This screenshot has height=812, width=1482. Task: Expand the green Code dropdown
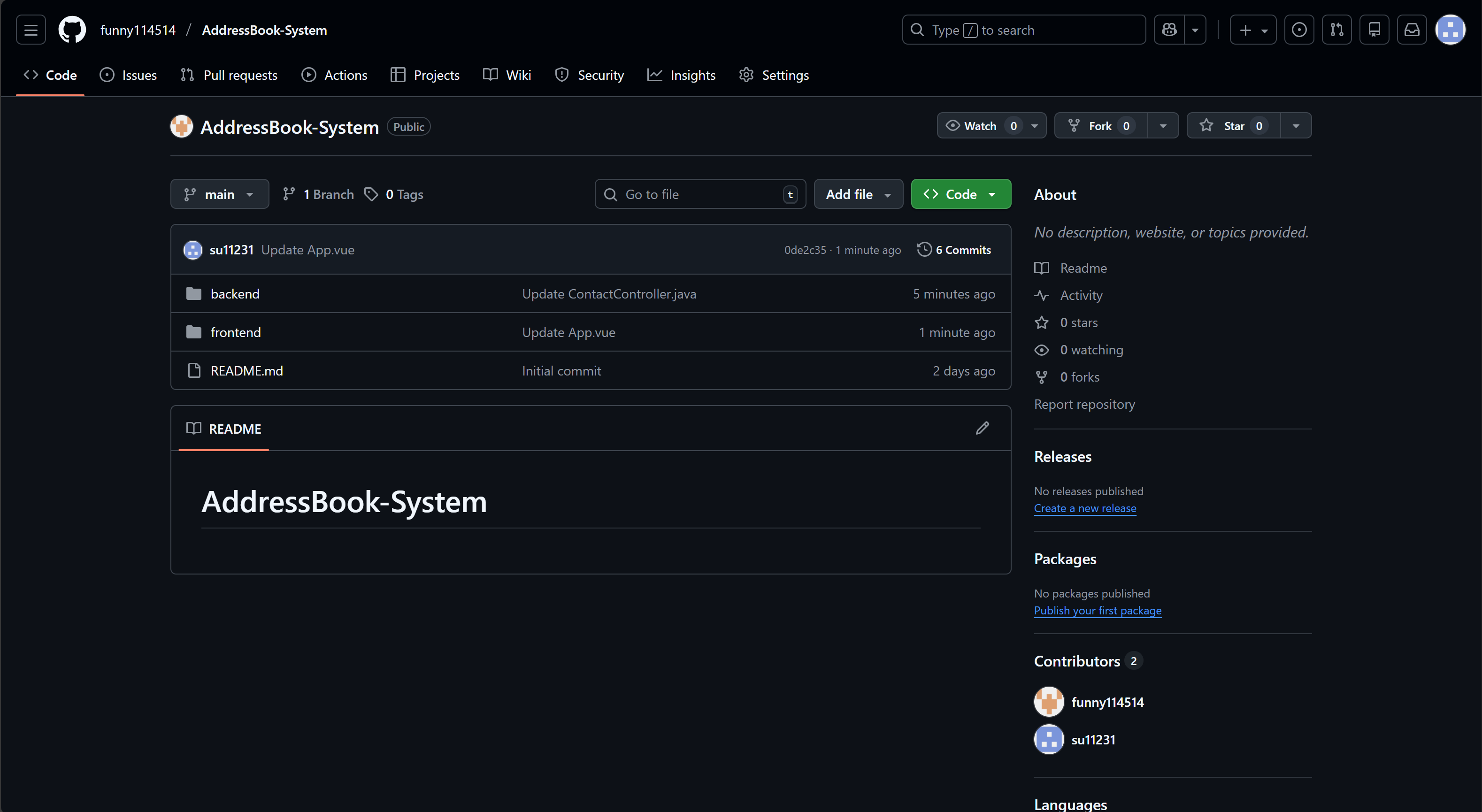(960, 194)
